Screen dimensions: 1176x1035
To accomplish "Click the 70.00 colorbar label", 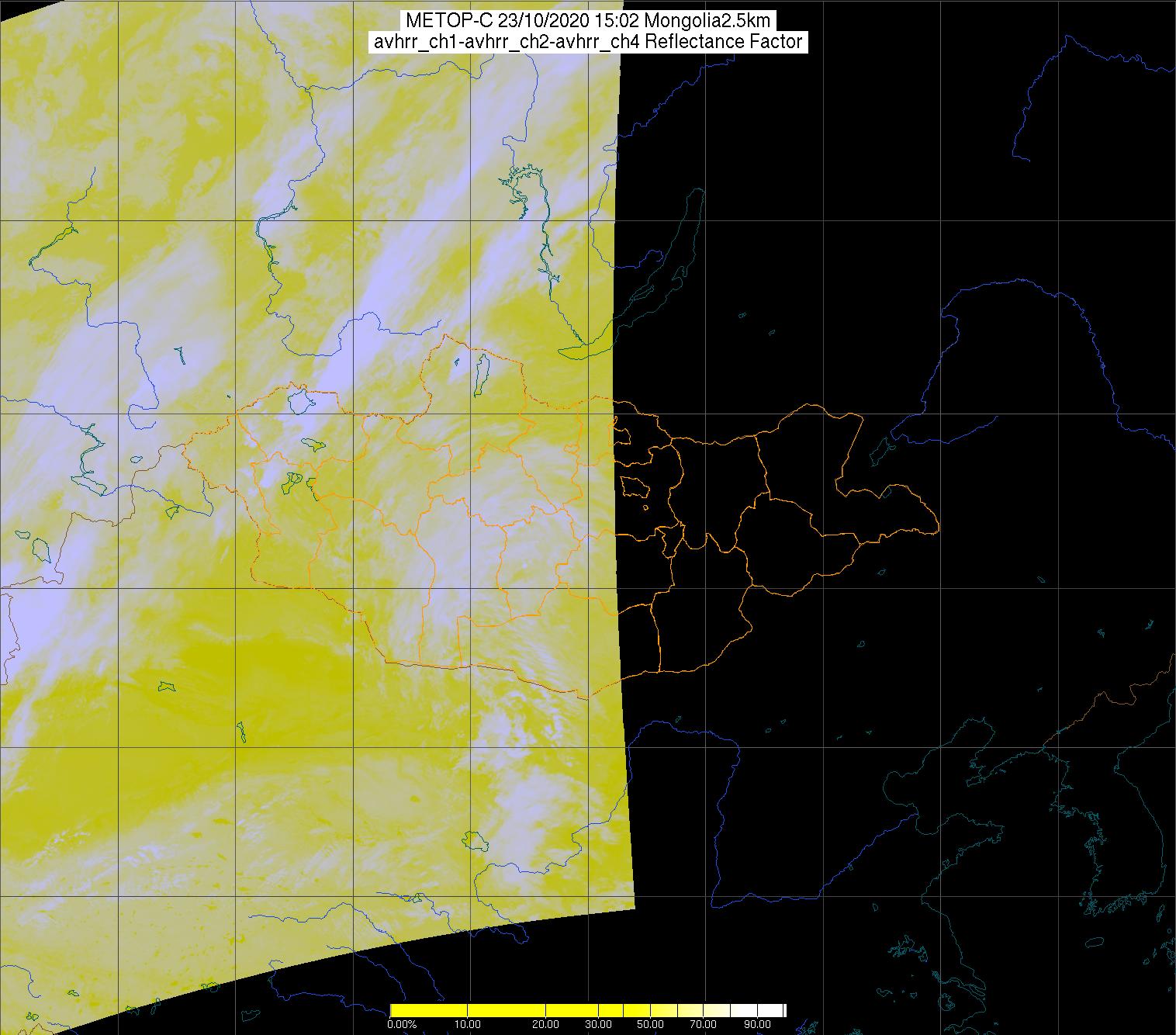I will [703, 1024].
